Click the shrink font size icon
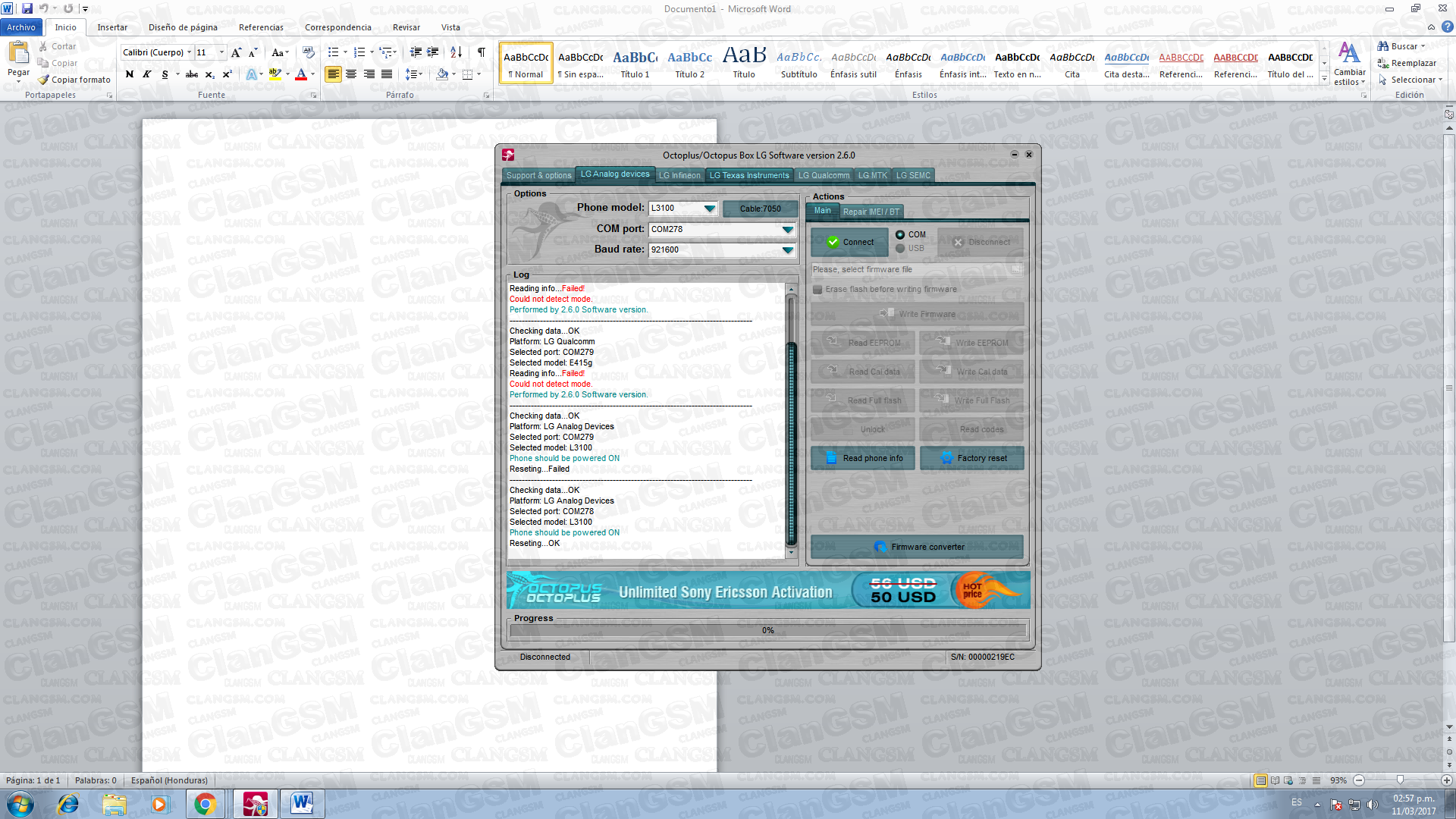Viewport: 1456px width, 819px height. (x=253, y=52)
